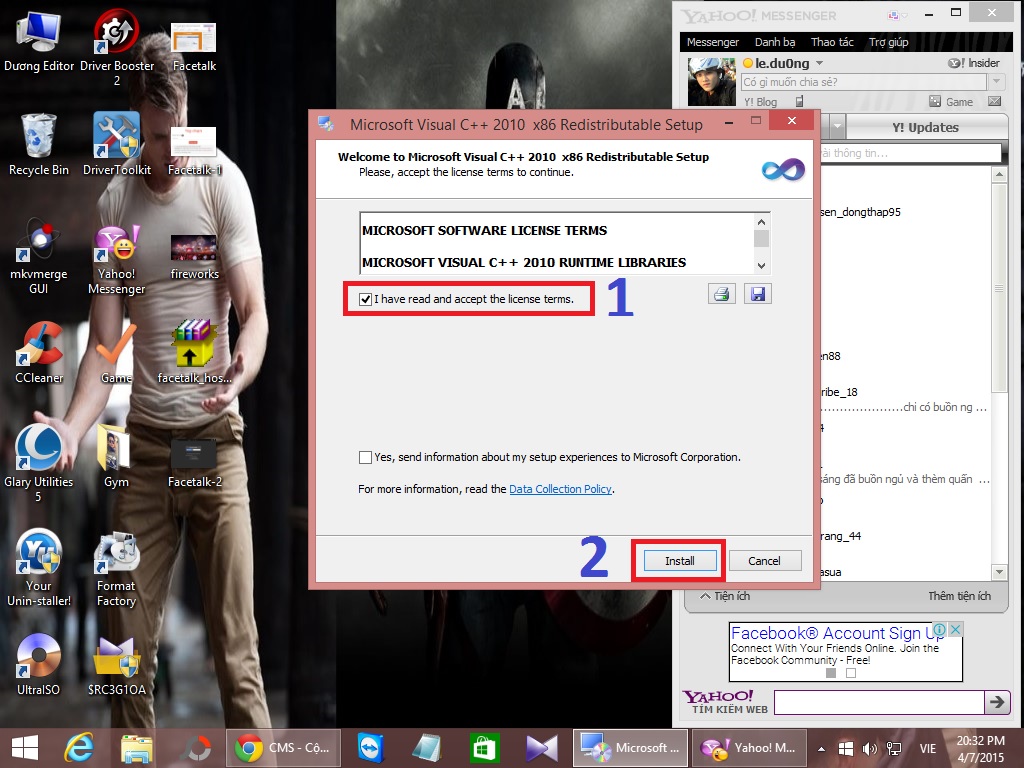Open the le.du0ng status dropdown
The width and height of the screenshot is (1024, 768).
820,63
